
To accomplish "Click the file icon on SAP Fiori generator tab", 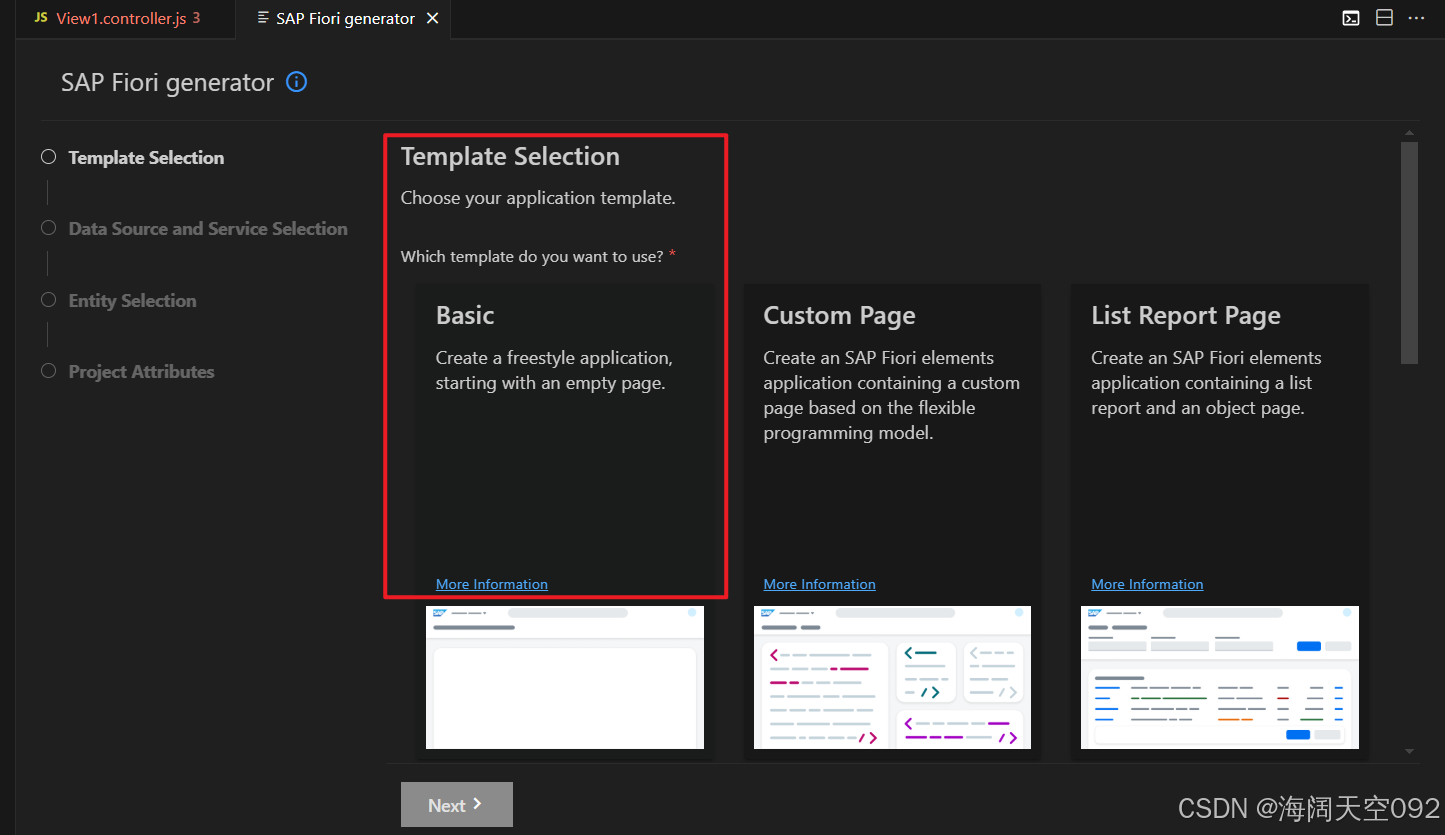I will 263,18.
